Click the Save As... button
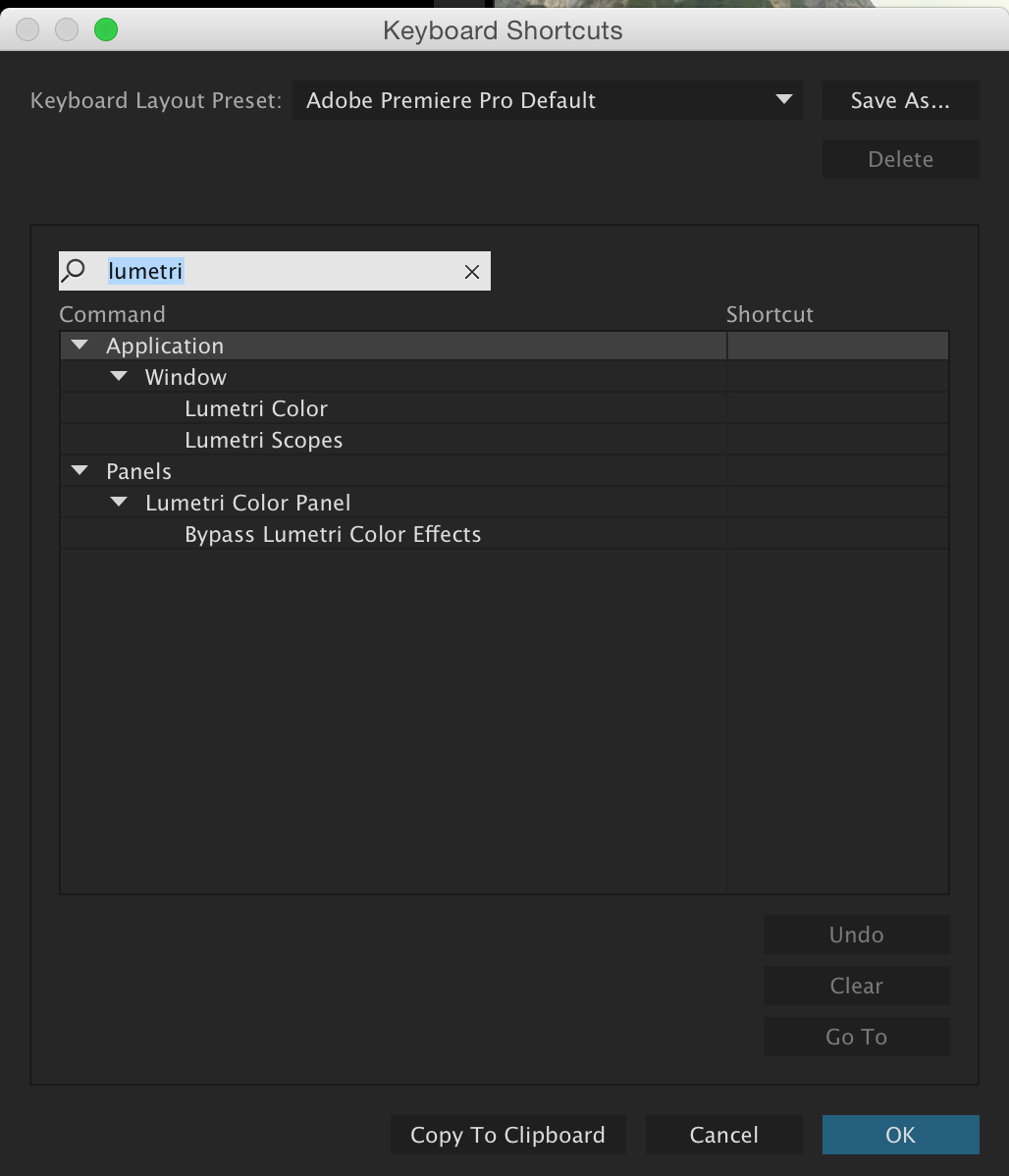This screenshot has height=1176, width=1009. (x=900, y=100)
